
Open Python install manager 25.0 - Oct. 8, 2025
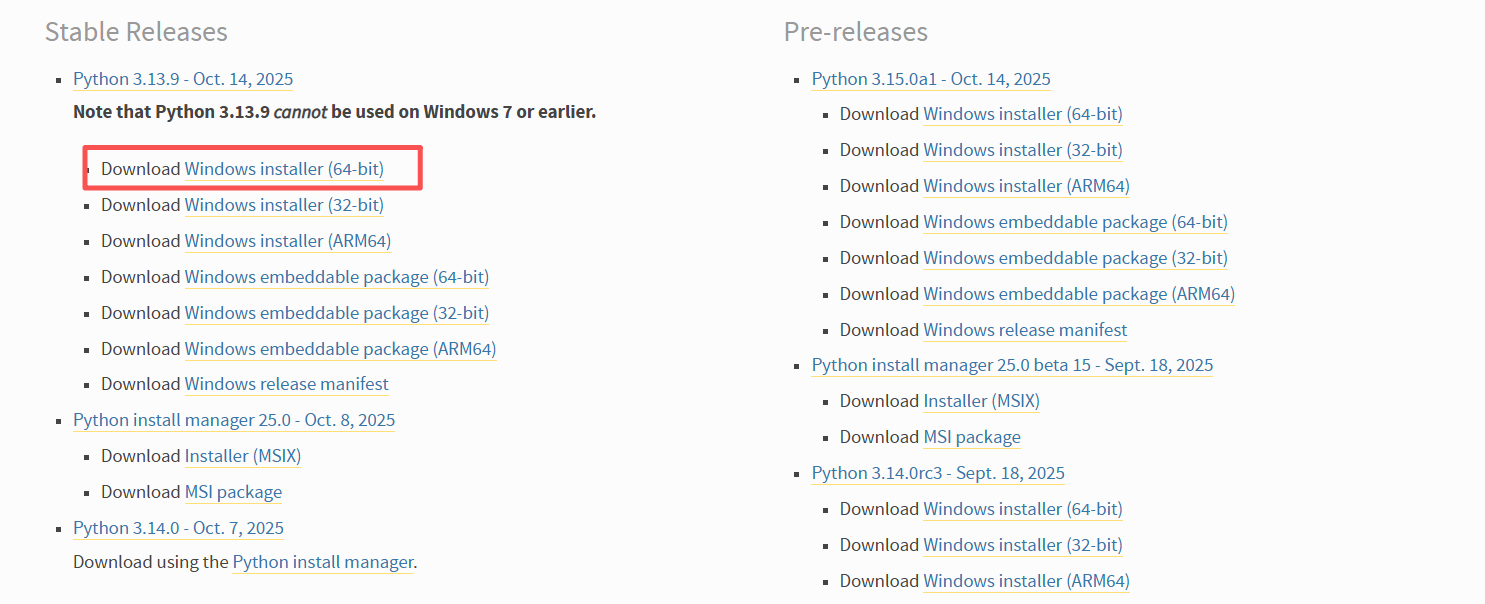pyautogui.click(x=234, y=420)
